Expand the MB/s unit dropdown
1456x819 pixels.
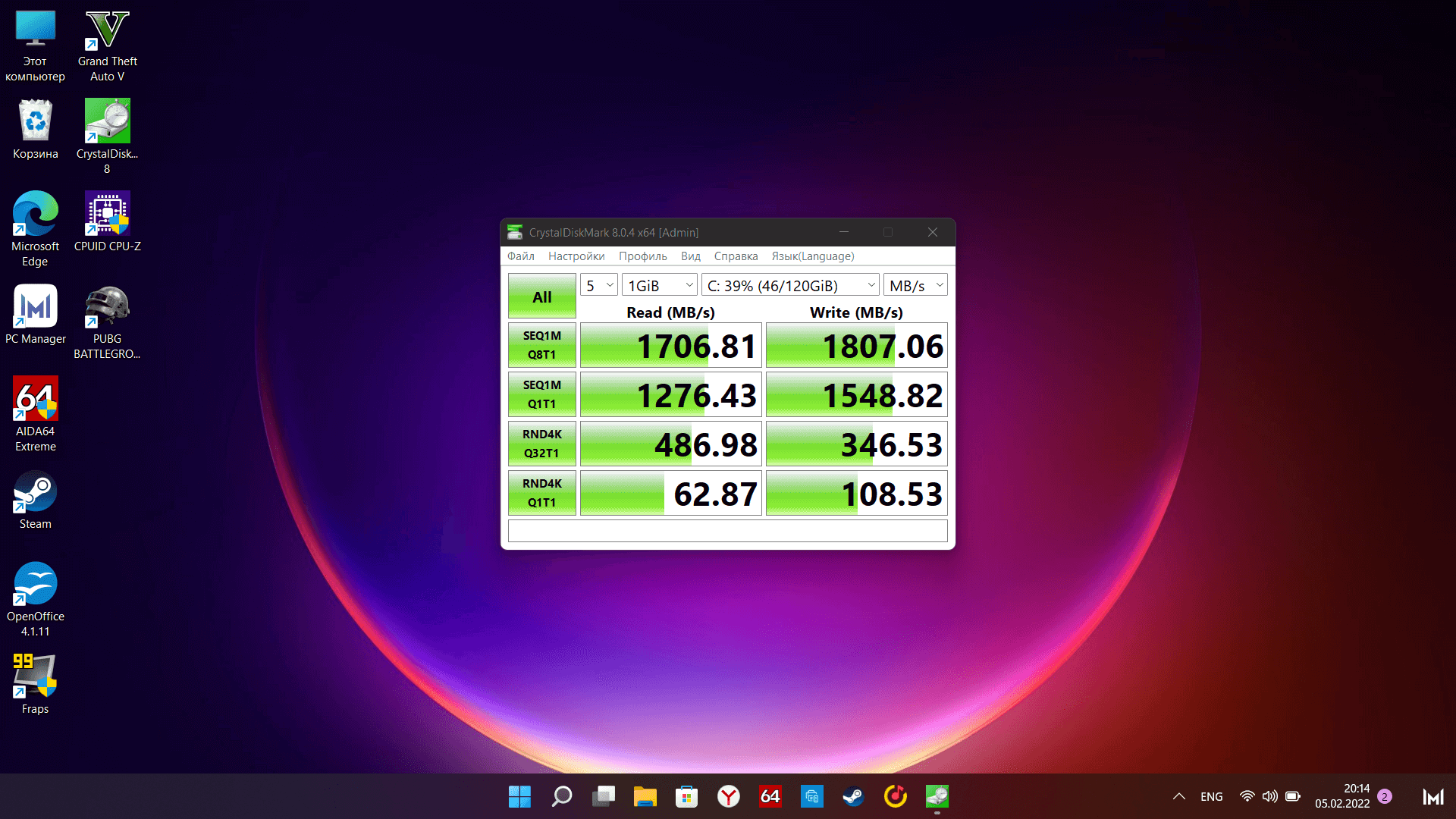click(916, 285)
